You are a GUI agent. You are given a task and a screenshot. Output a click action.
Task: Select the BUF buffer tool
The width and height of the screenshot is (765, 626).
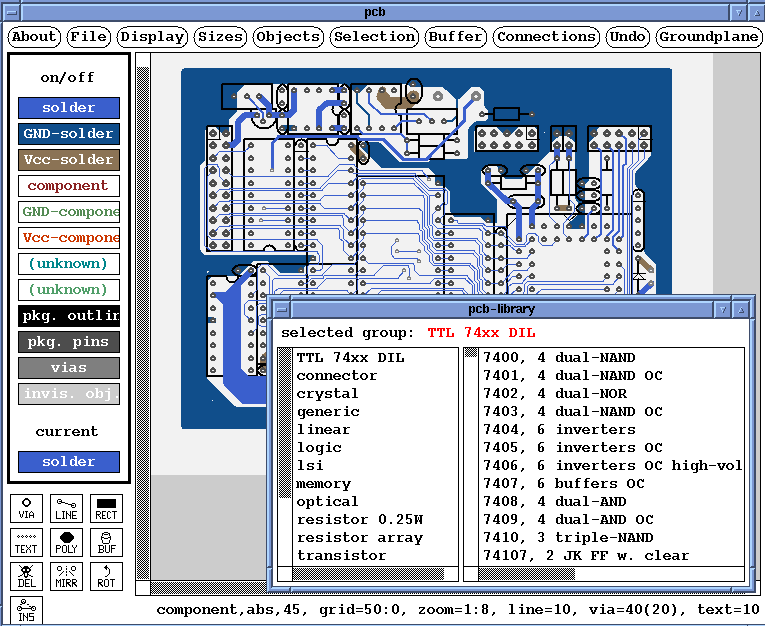pyautogui.click(x=106, y=543)
